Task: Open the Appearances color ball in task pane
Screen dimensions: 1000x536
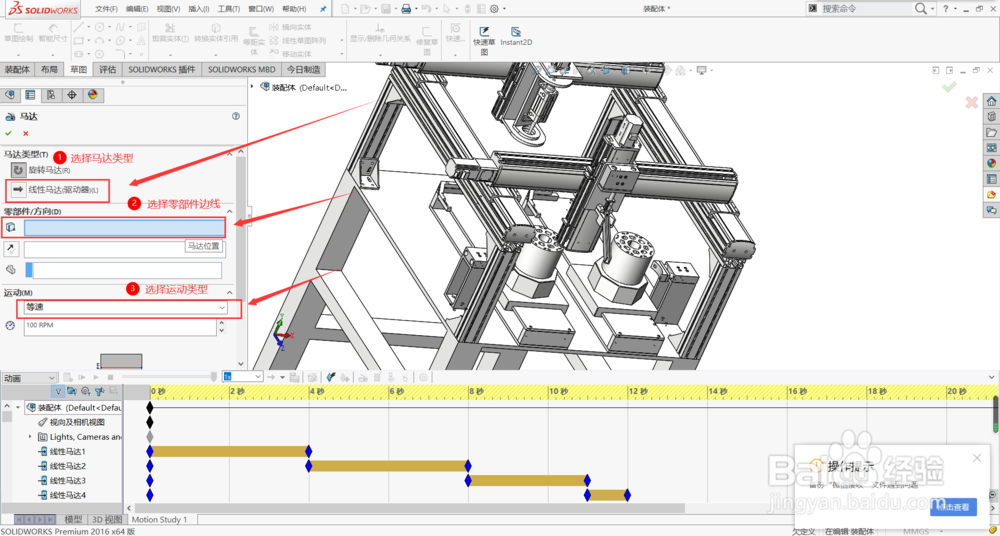Action: click(991, 163)
